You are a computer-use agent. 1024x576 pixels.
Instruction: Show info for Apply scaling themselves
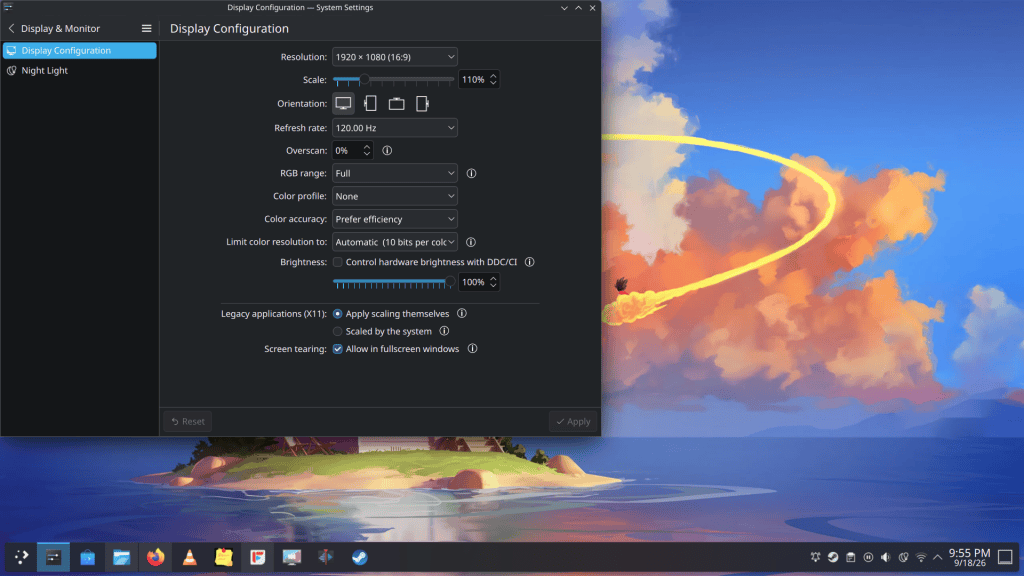pyautogui.click(x=462, y=313)
